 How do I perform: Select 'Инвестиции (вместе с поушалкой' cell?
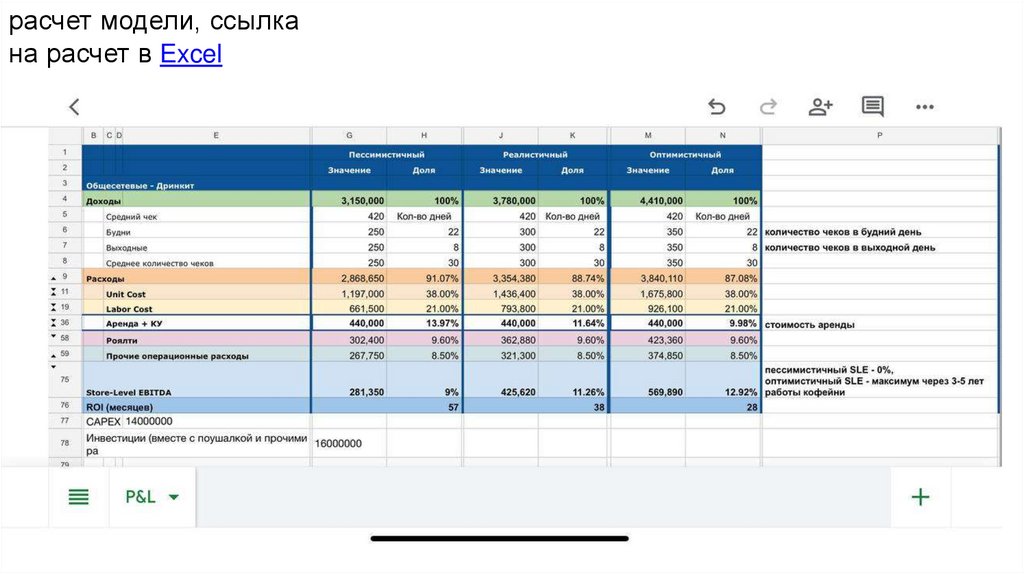[x=197, y=443]
